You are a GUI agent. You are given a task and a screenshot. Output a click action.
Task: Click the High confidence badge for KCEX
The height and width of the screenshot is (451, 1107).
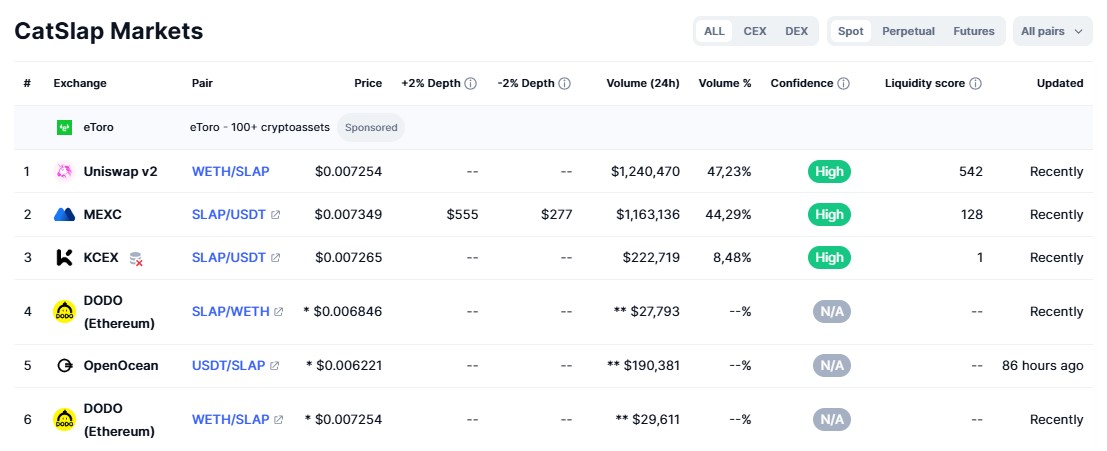pos(829,258)
